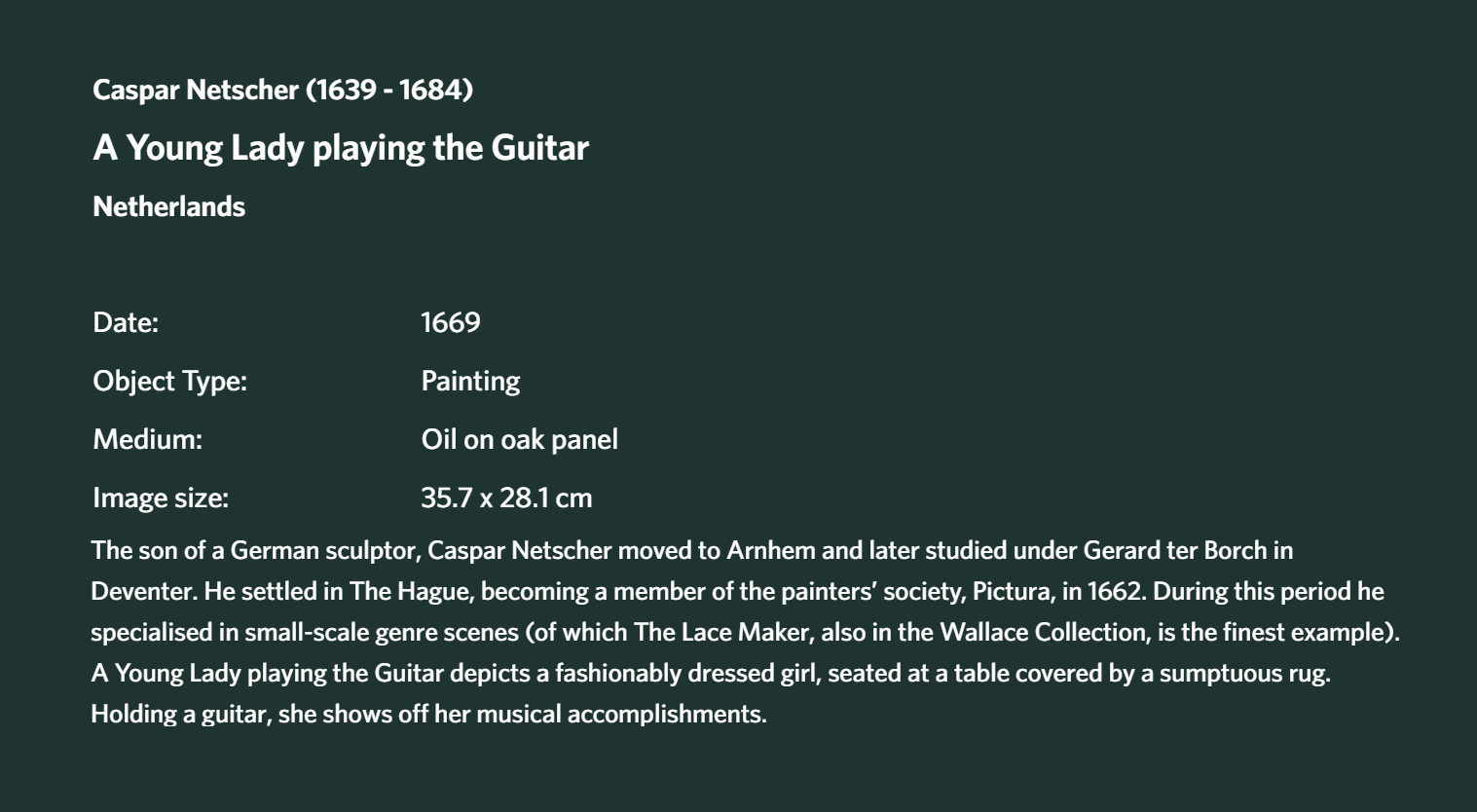Click the Date label

tap(126, 322)
